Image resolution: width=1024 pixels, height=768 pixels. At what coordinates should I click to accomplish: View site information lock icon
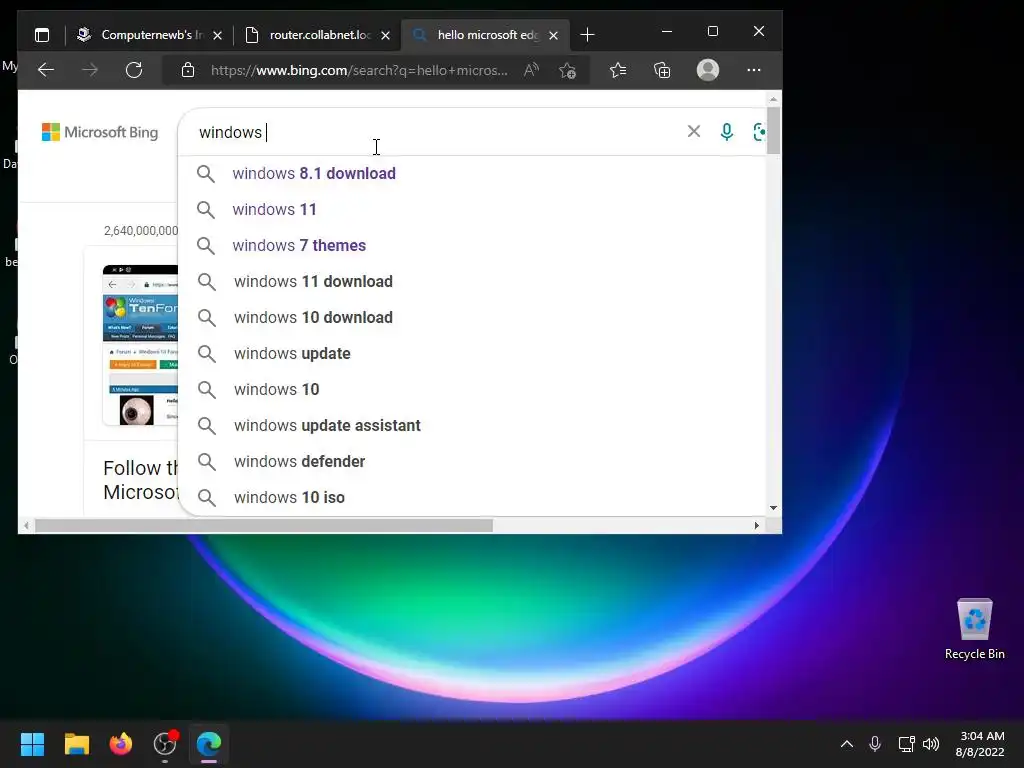(188, 70)
